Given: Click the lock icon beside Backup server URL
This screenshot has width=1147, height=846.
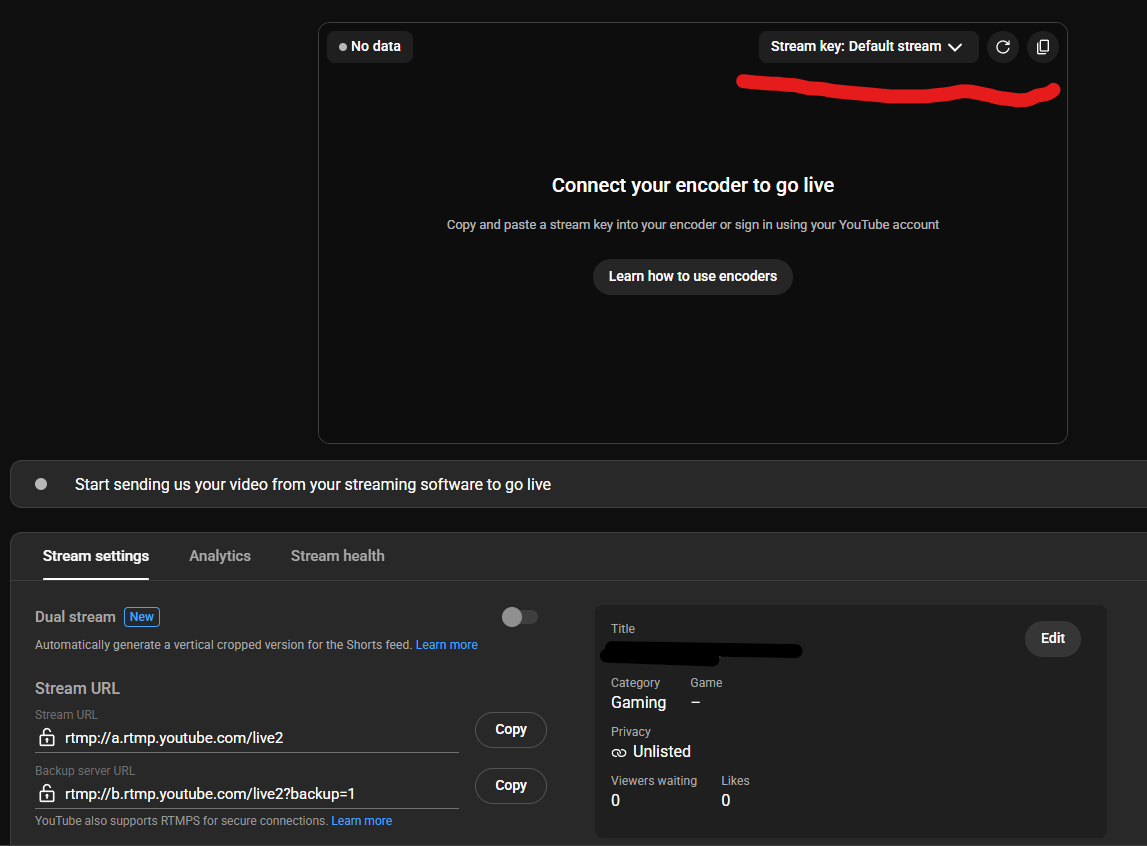Looking at the screenshot, I should coord(46,793).
